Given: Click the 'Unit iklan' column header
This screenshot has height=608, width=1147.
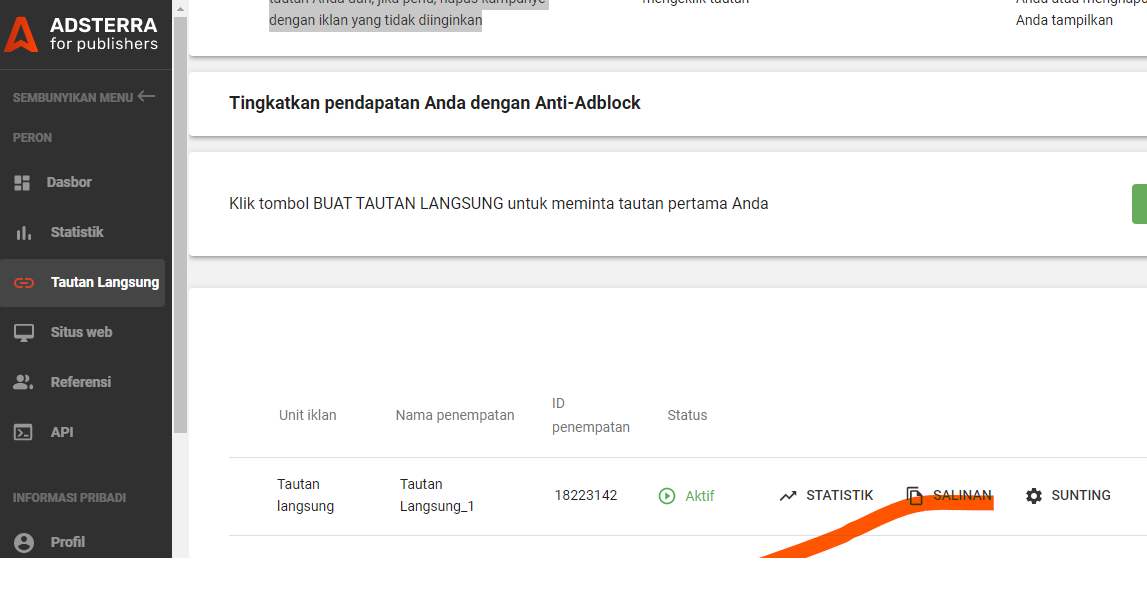Looking at the screenshot, I should point(307,416).
